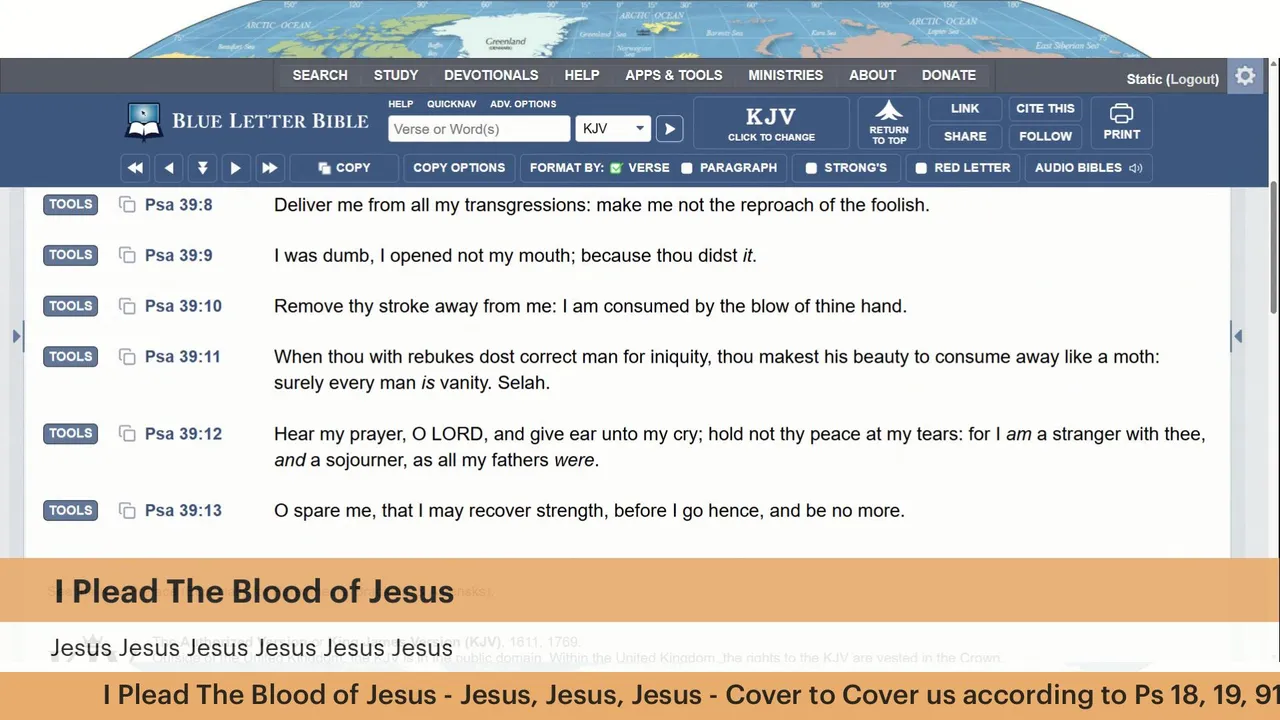Expand the right side panel arrow
The image size is (1280, 720).
pos(1238,337)
